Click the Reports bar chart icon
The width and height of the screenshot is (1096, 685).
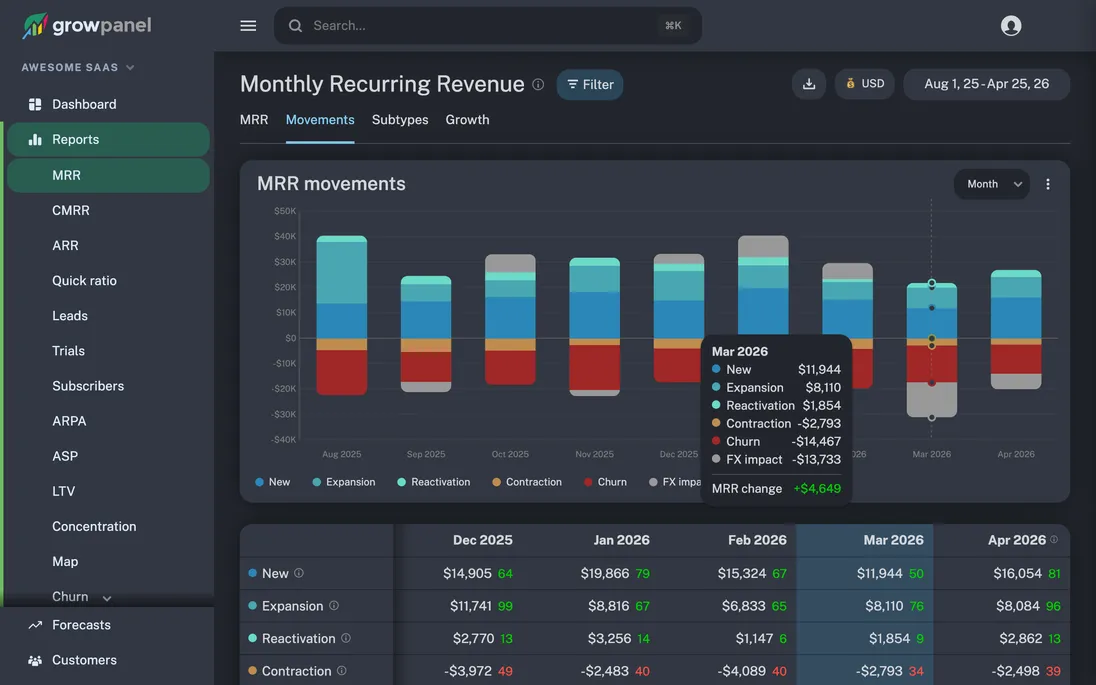[x=35, y=139]
